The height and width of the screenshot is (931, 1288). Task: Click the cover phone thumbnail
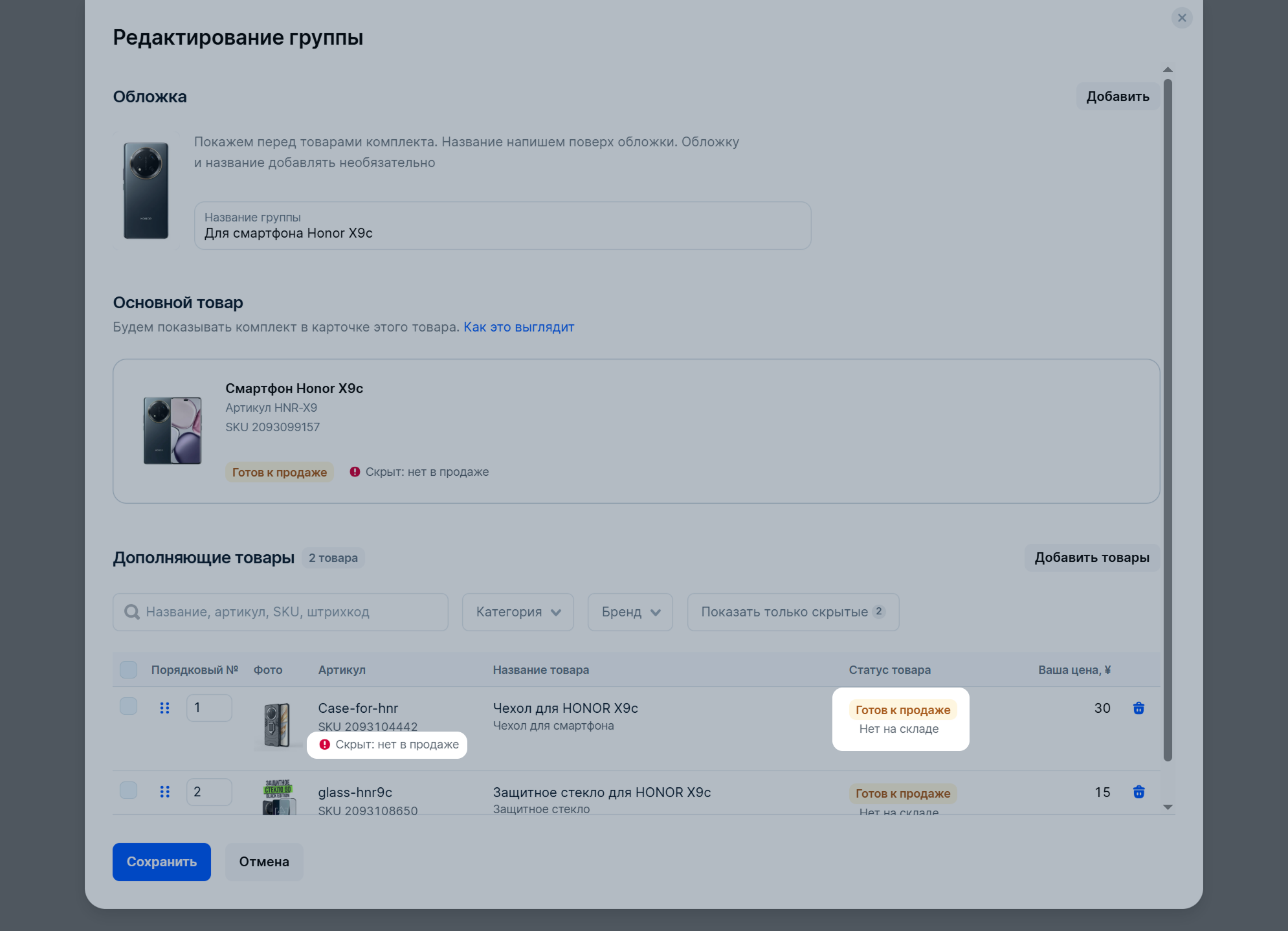146,190
